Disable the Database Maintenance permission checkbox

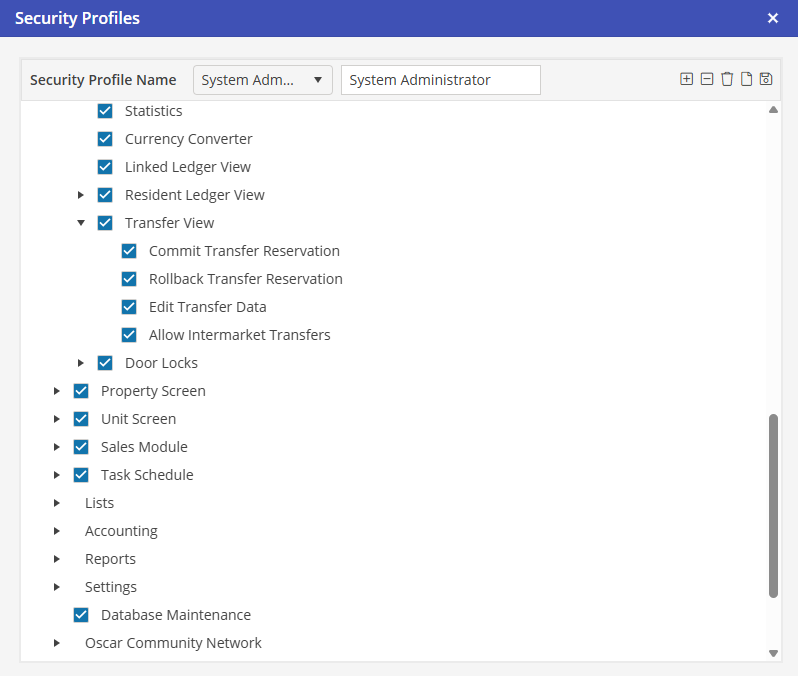pyautogui.click(x=81, y=615)
